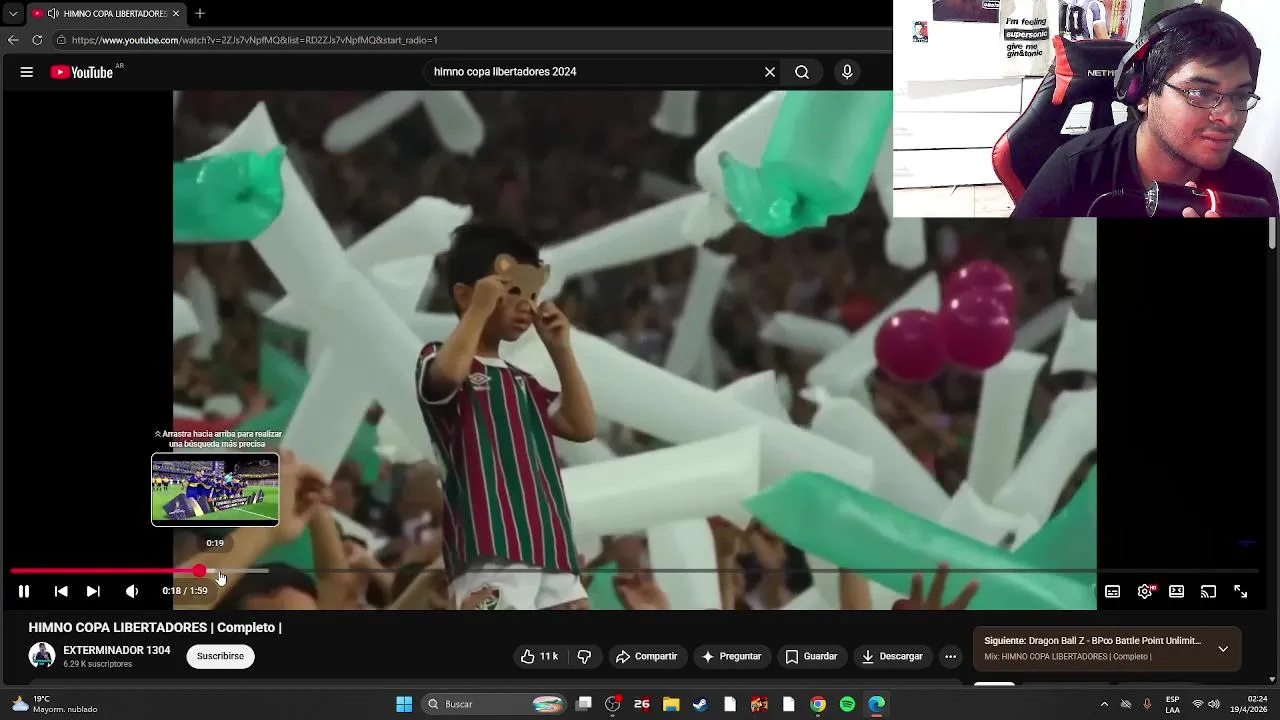This screenshot has width=1280, height=720.
Task: Exit full screen with expand icon
Action: point(1240,591)
